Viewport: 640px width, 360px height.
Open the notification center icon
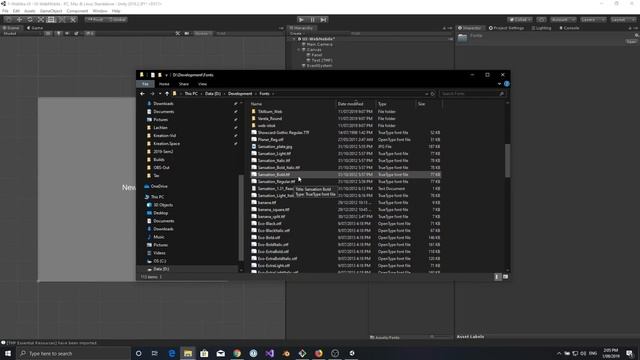[629, 353]
